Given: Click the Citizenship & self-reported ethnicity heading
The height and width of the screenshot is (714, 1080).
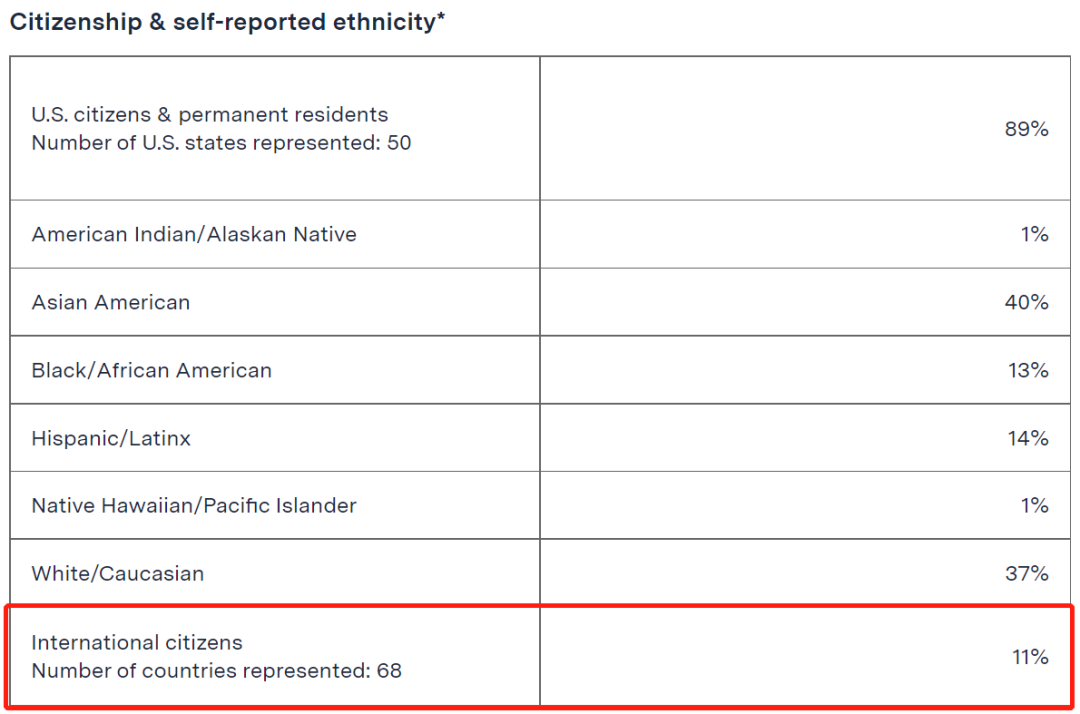Looking at the screenshot, I should pyautogui.click(x=227, y=22).
